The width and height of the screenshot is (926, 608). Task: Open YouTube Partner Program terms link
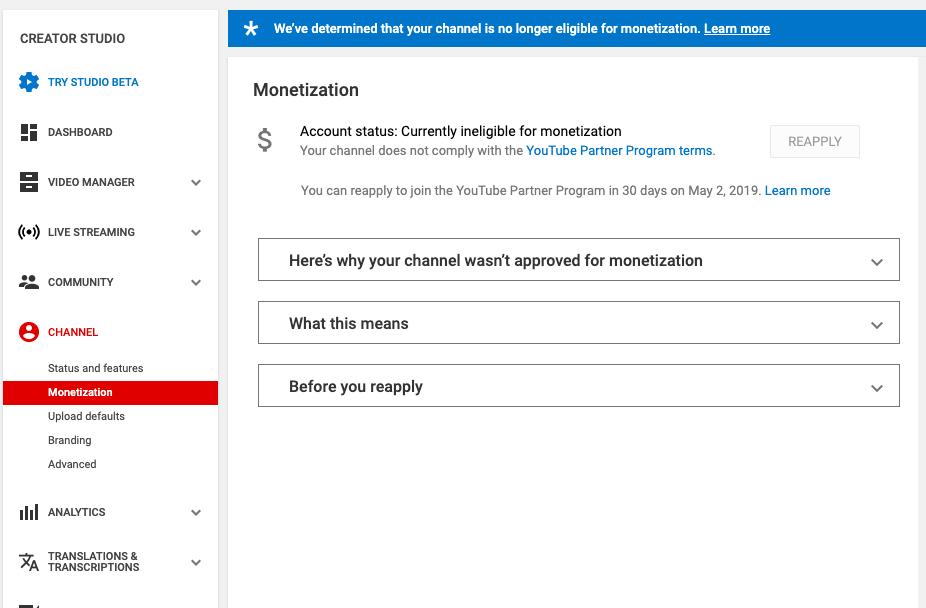pos(620,151)
